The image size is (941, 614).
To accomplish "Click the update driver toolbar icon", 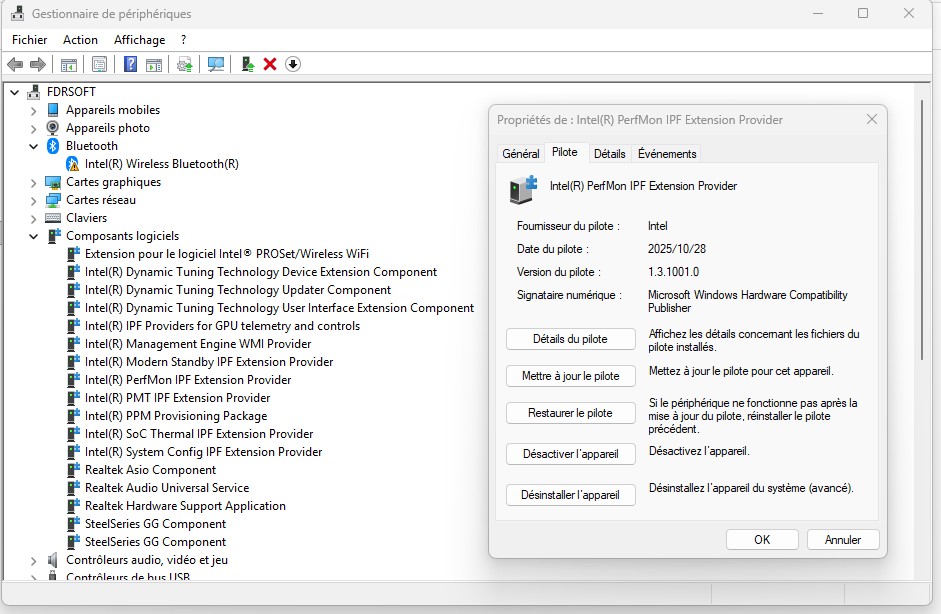I will 185,64.
